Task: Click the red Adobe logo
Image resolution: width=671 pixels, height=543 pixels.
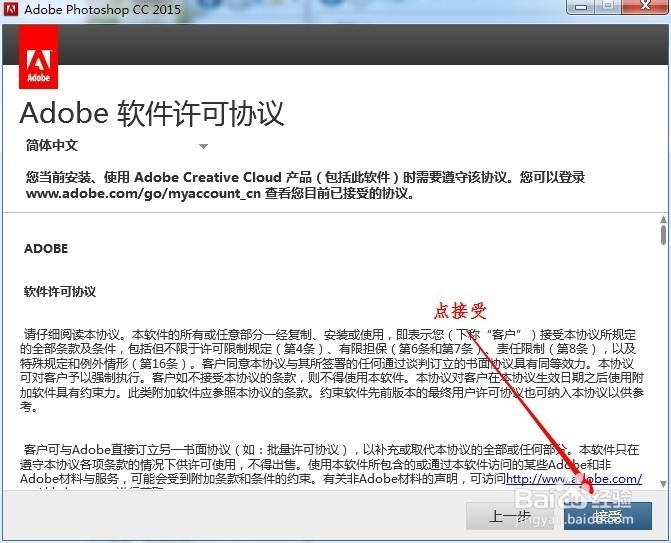Action: tap(39, 57)
